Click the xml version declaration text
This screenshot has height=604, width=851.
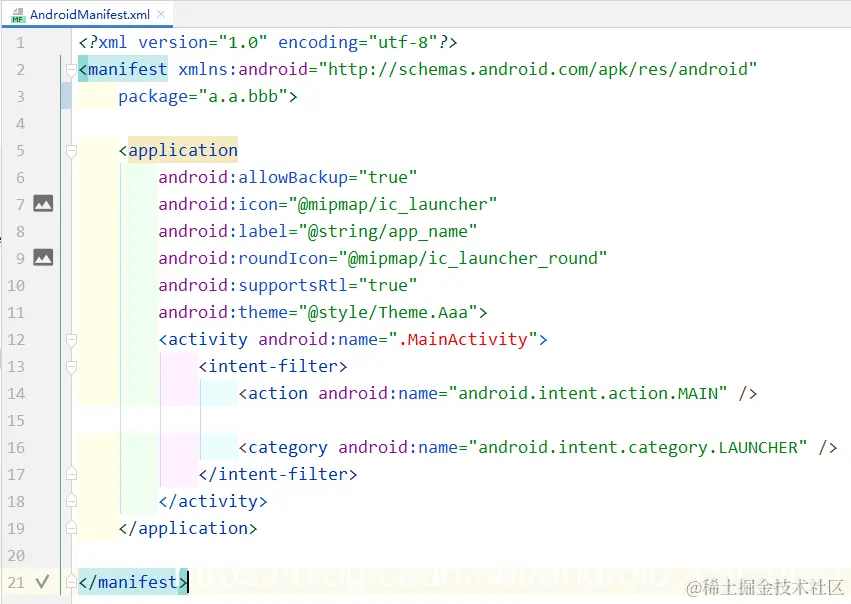click(x=268, y=42)
